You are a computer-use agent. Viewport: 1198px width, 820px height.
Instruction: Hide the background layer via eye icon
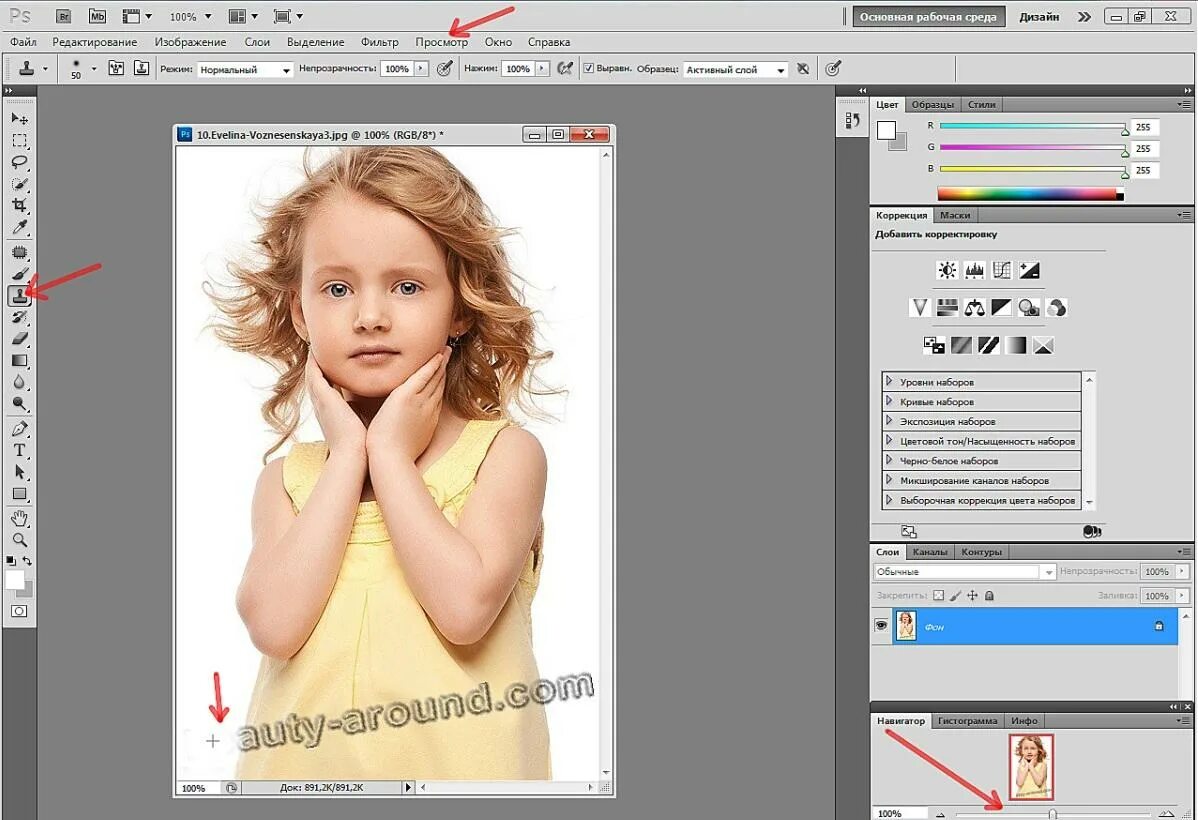tap(881, 625)
